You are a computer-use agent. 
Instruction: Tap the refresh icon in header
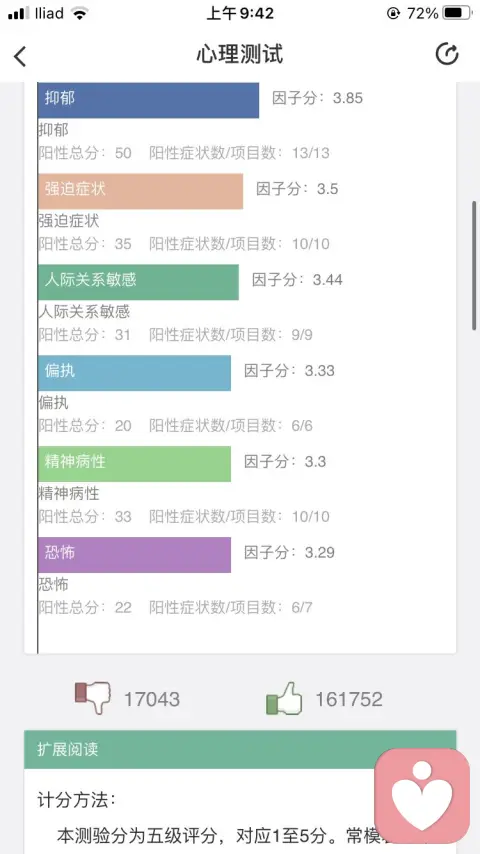tap(447, 54)
